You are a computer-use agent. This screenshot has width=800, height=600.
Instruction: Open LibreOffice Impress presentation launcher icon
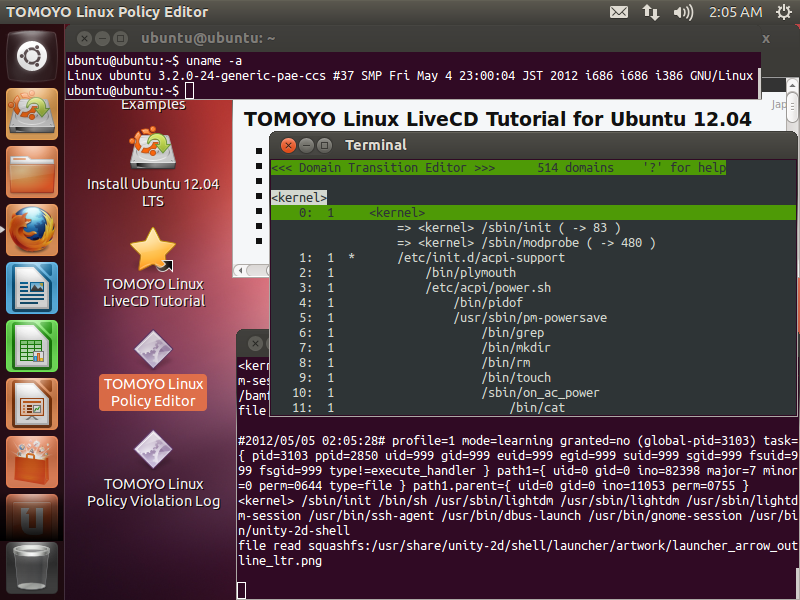pyautogui.click(x=32, y=405)
